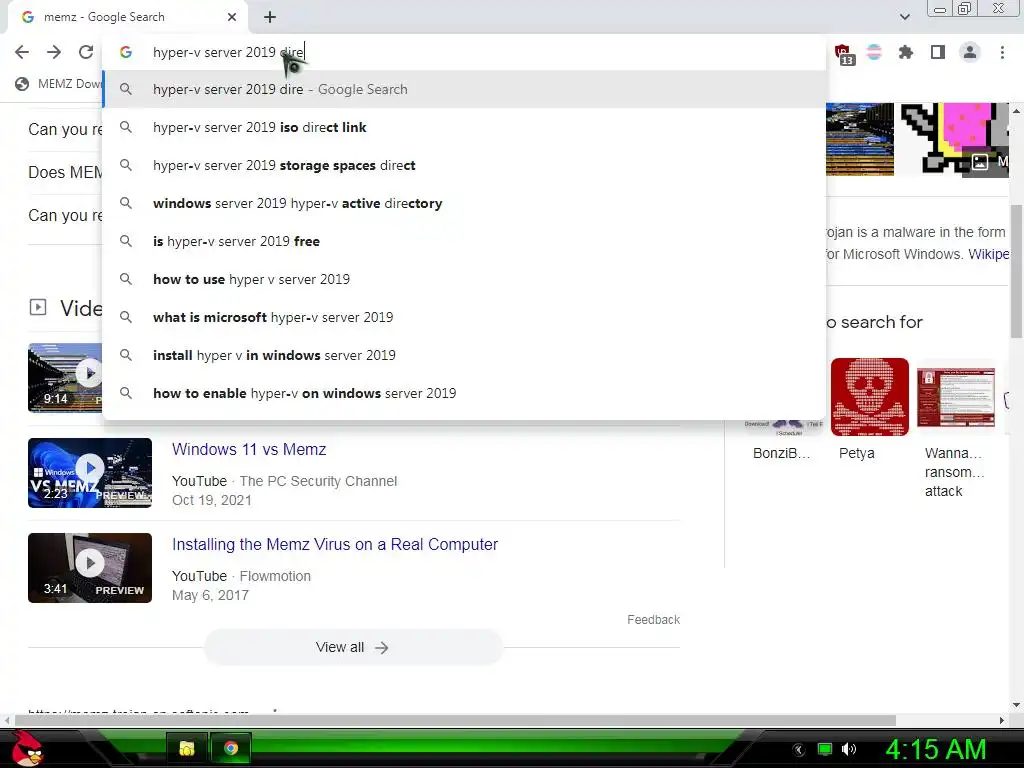This screenshot has height=768, width=1024.
Task: Click the striped flag extension icon
Action: click(x=874, y=52)
